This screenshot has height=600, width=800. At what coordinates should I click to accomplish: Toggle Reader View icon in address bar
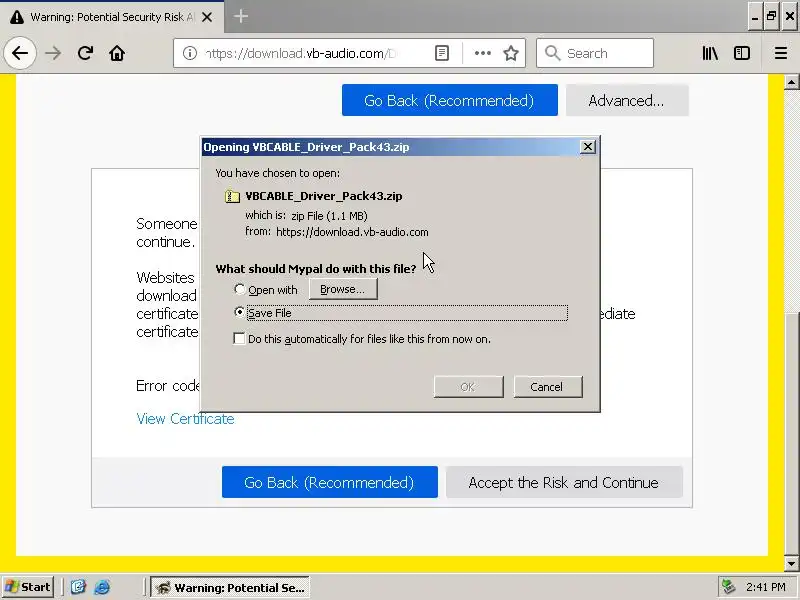pos(442,53)
